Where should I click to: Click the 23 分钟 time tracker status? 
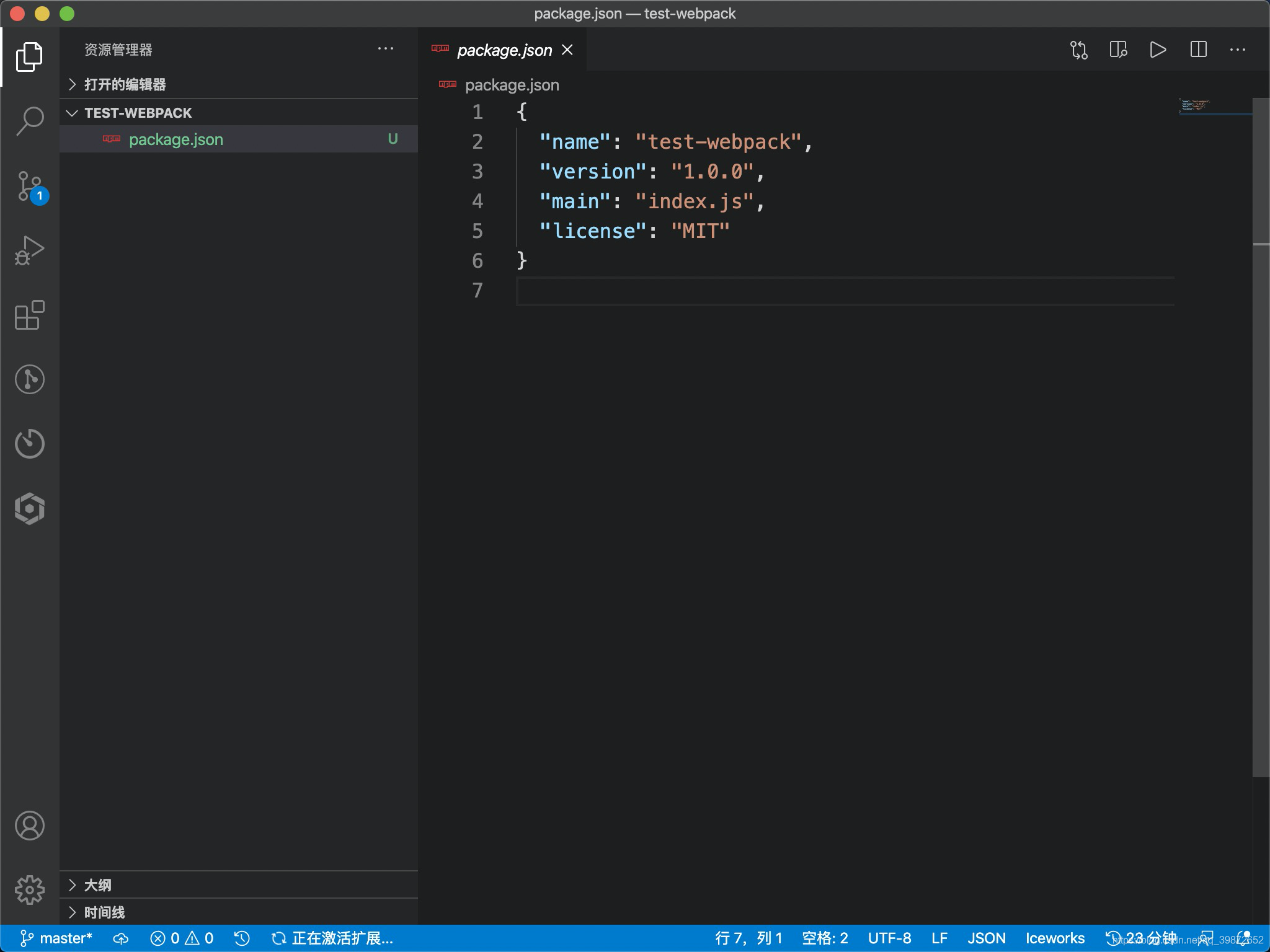pyautogui.click(x=1141, y=938)
